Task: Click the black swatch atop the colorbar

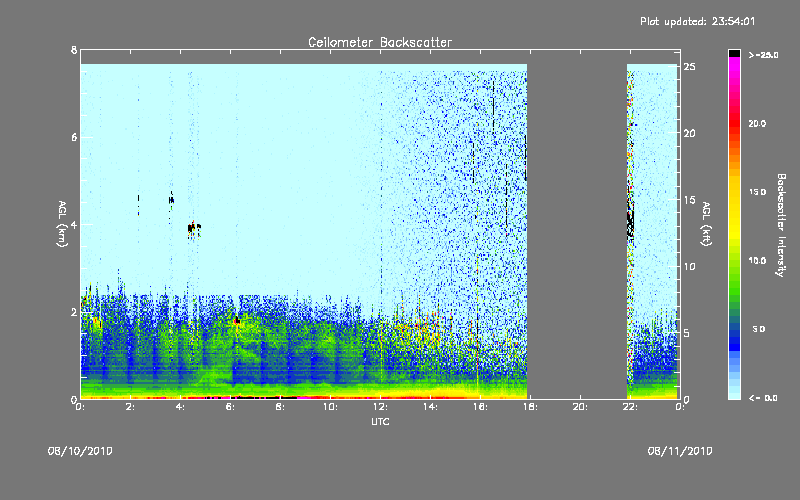Action: (734, 53)
